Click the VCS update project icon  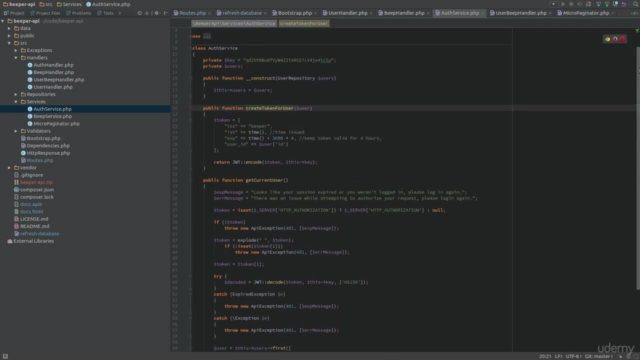tap(598, 4)
